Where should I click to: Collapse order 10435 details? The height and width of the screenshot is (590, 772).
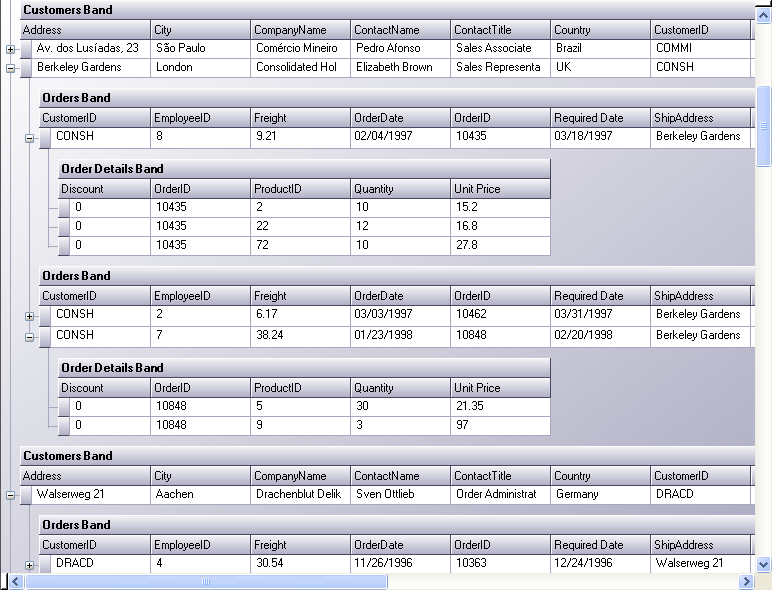pos(29,138)
